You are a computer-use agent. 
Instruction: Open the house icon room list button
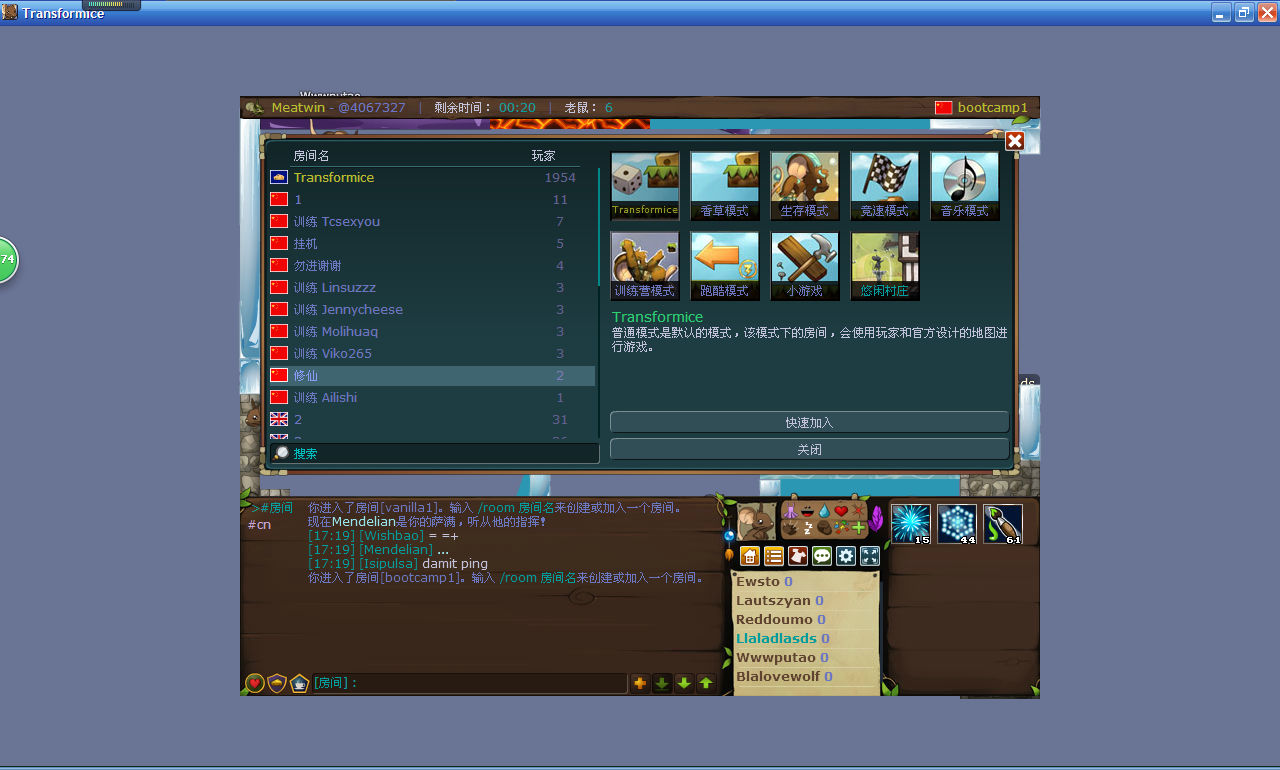(749, 556)
